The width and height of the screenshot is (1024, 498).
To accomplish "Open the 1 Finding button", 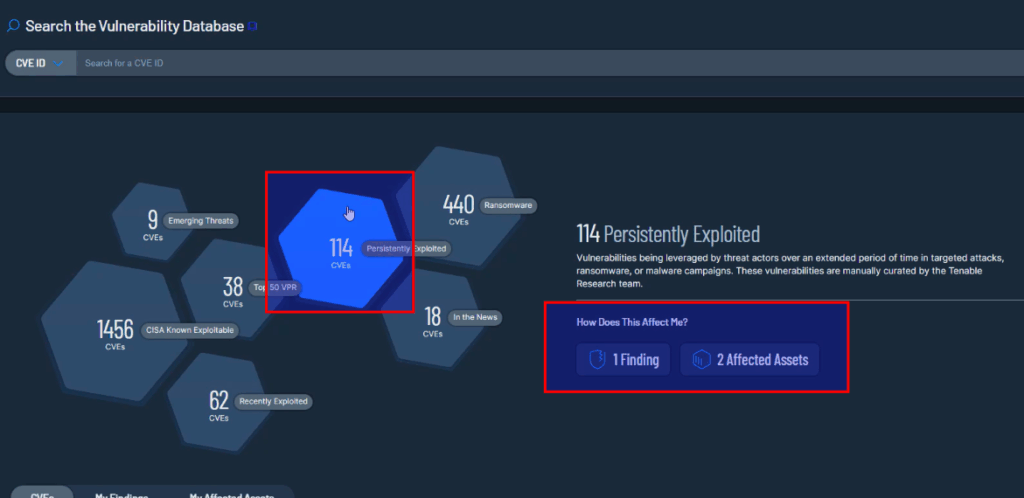I will (x=624, y=360).
